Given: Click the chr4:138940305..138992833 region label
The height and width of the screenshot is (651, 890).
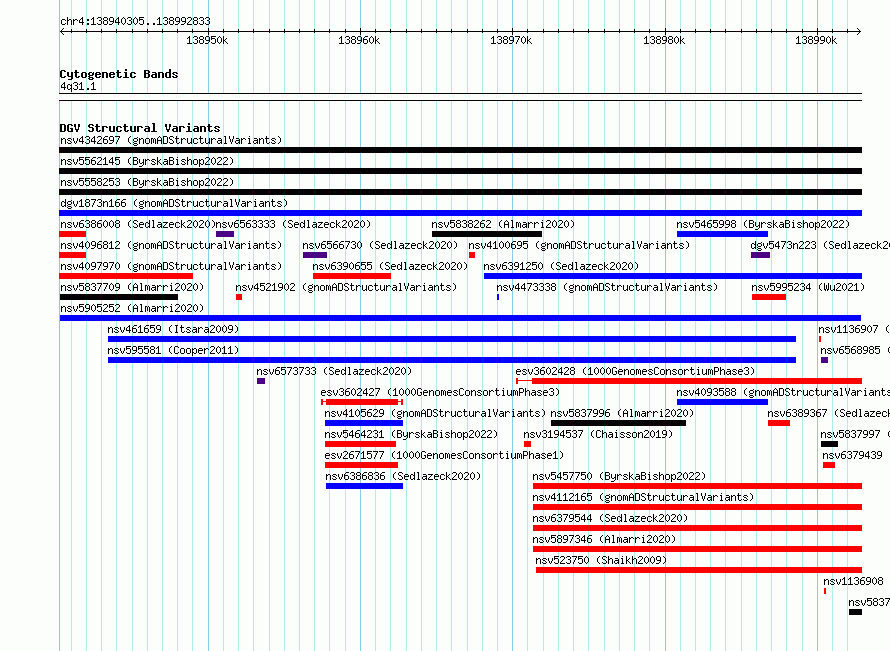Looking at the screenshot, I should [135, 21].
